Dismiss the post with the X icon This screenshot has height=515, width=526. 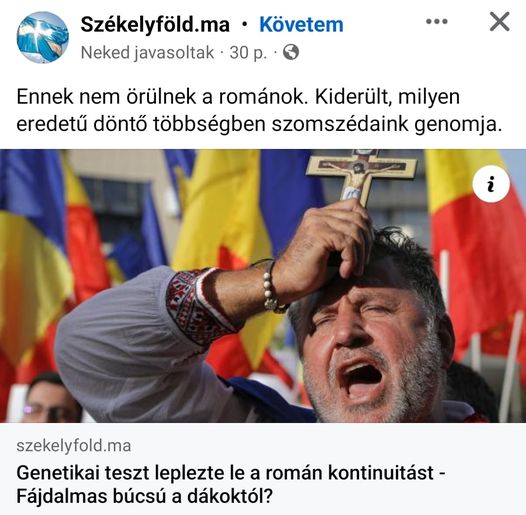point(499,21)
